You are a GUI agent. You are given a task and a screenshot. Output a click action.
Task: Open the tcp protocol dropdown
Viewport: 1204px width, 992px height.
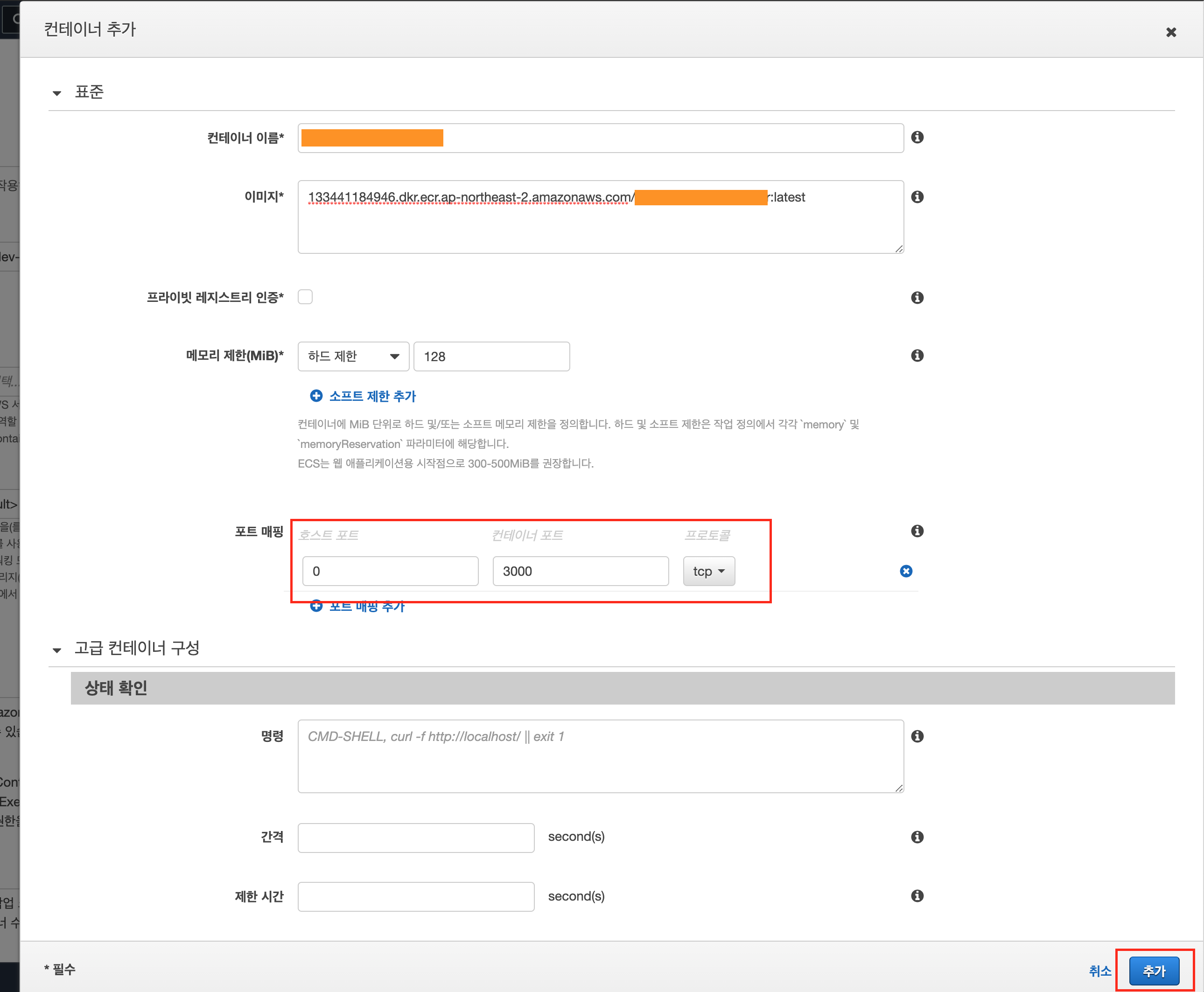pos(708,572)
